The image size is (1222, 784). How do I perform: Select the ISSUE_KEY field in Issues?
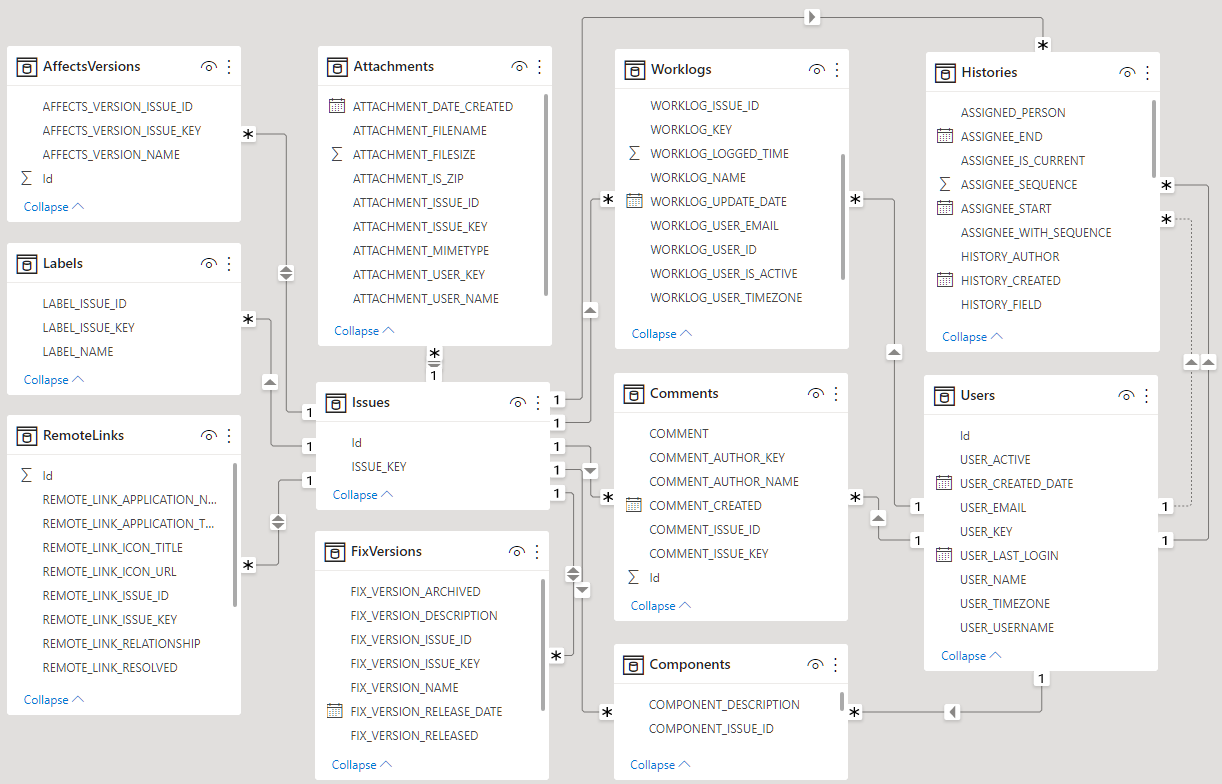tap(378, 466)
